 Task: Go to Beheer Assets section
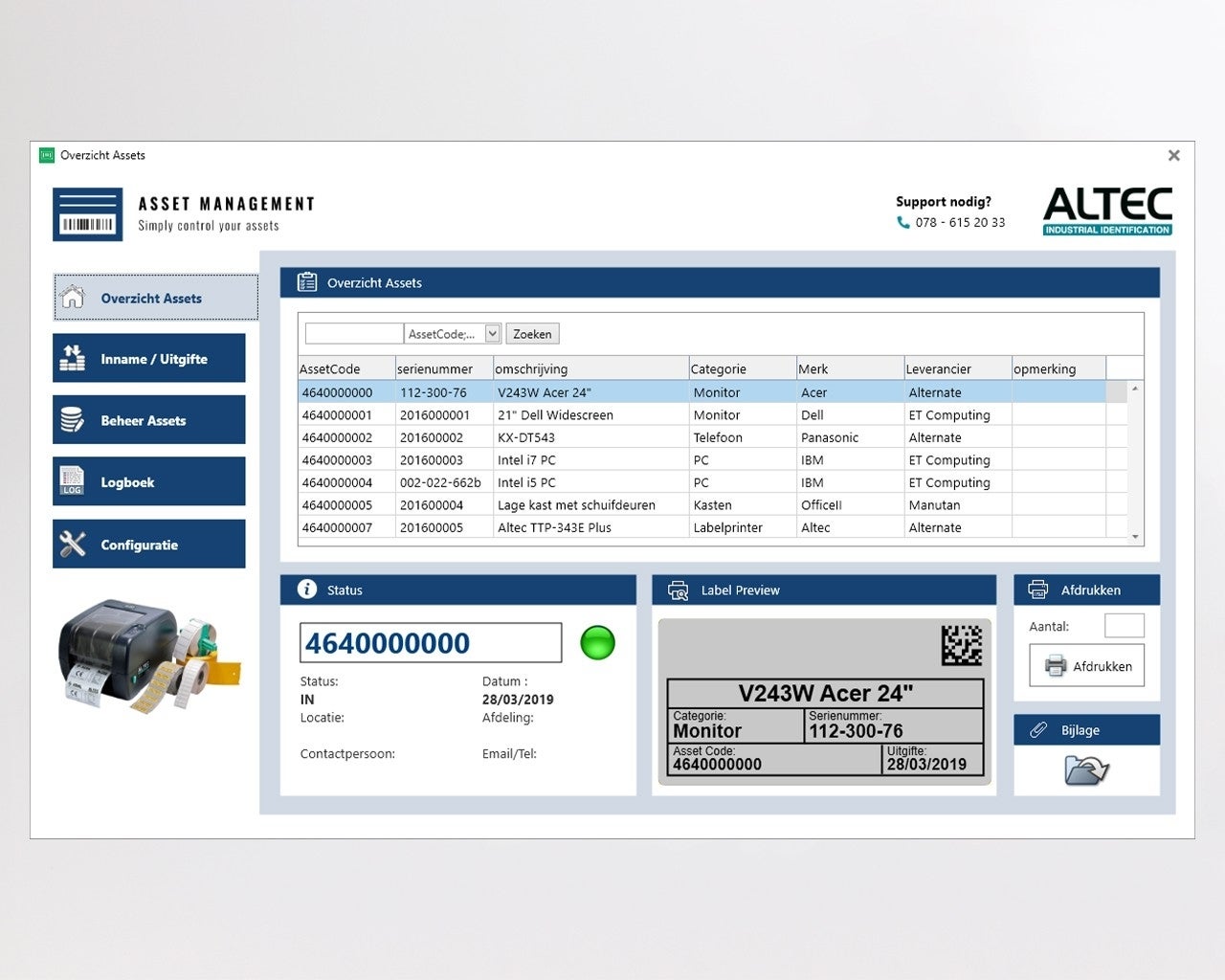pos(149,420)
